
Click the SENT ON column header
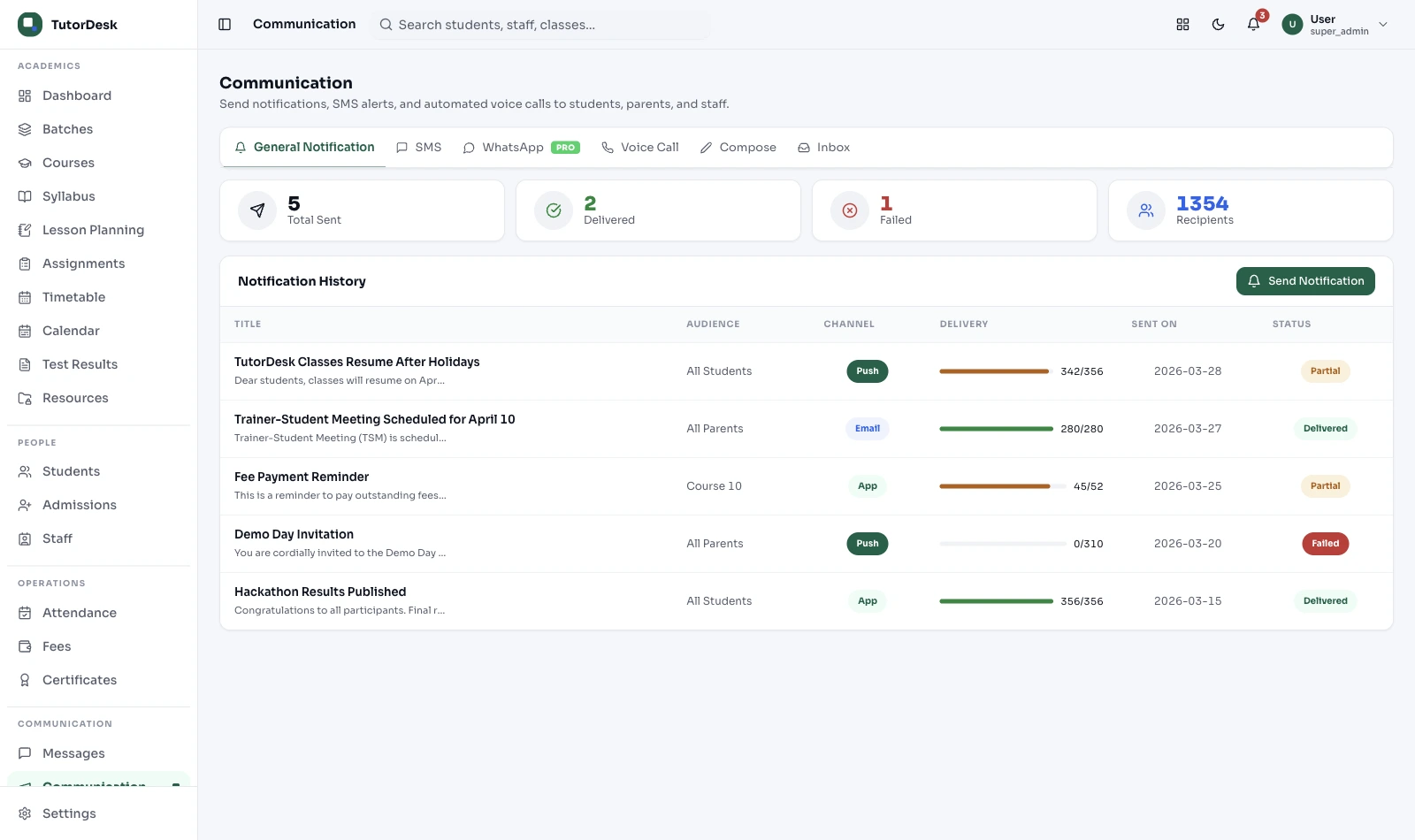[1154, 325]
